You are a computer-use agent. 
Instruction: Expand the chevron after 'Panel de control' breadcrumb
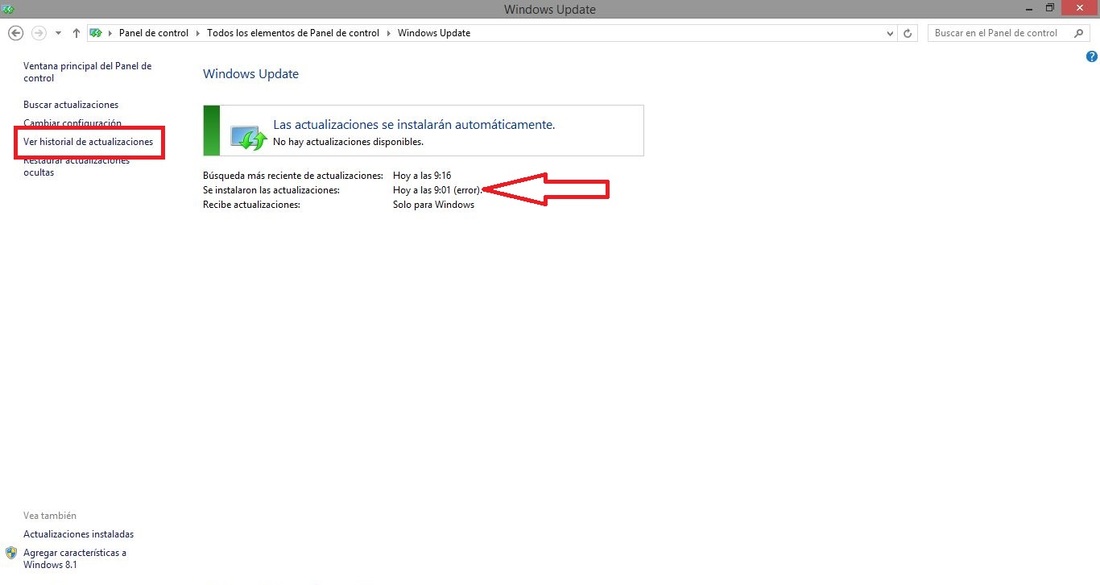click(x=197, y=33)
